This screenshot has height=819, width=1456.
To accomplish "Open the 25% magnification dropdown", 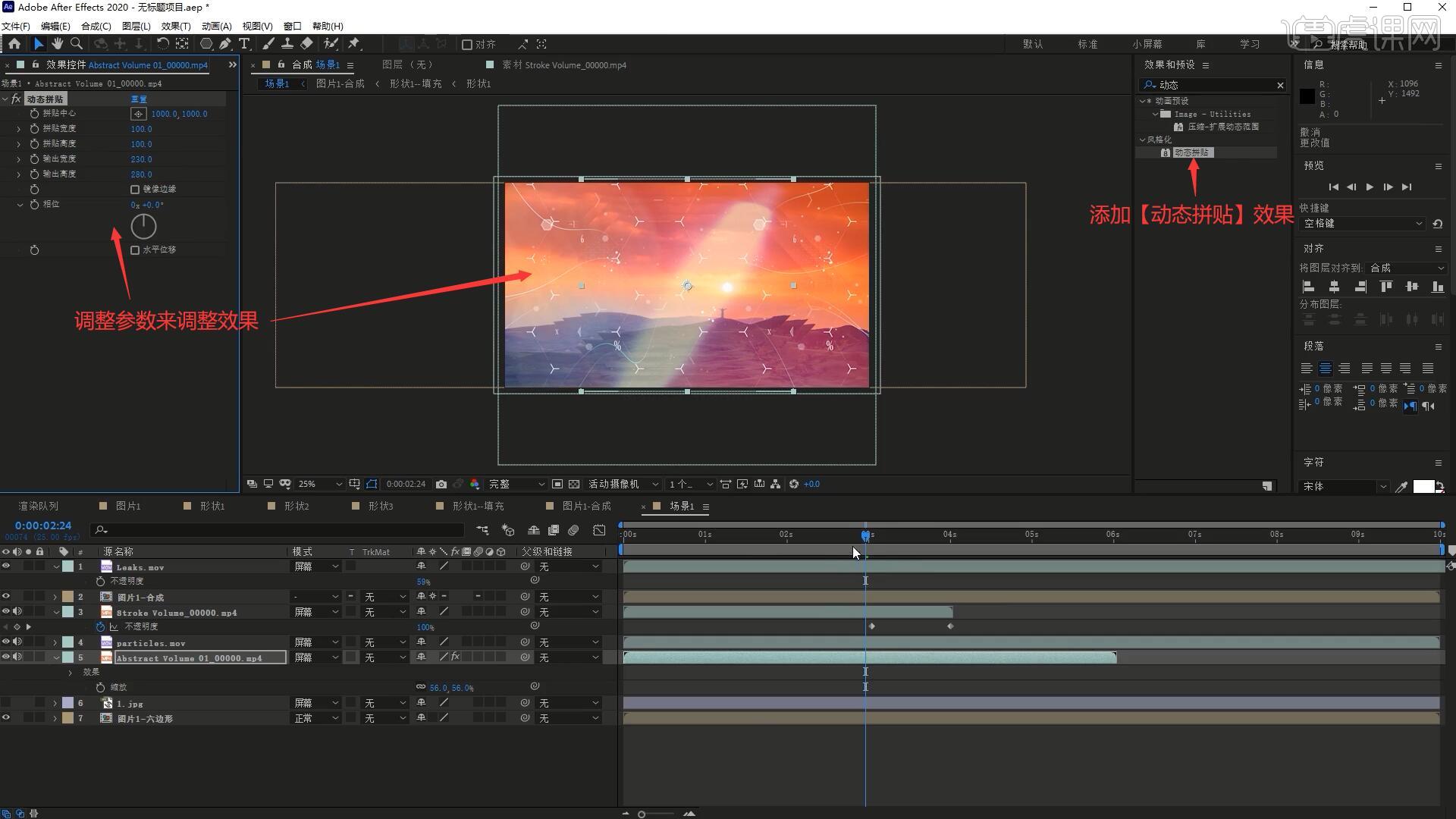I will pyautogui.click(x=319, y=484).
